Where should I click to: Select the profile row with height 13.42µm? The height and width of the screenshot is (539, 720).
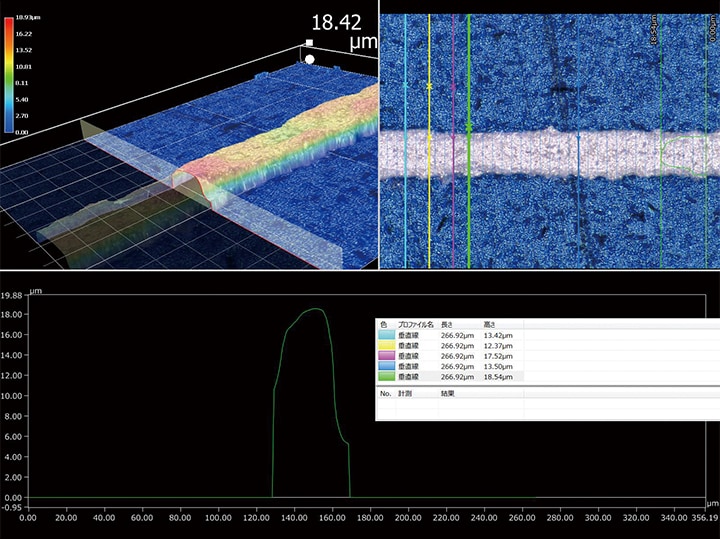497,337
